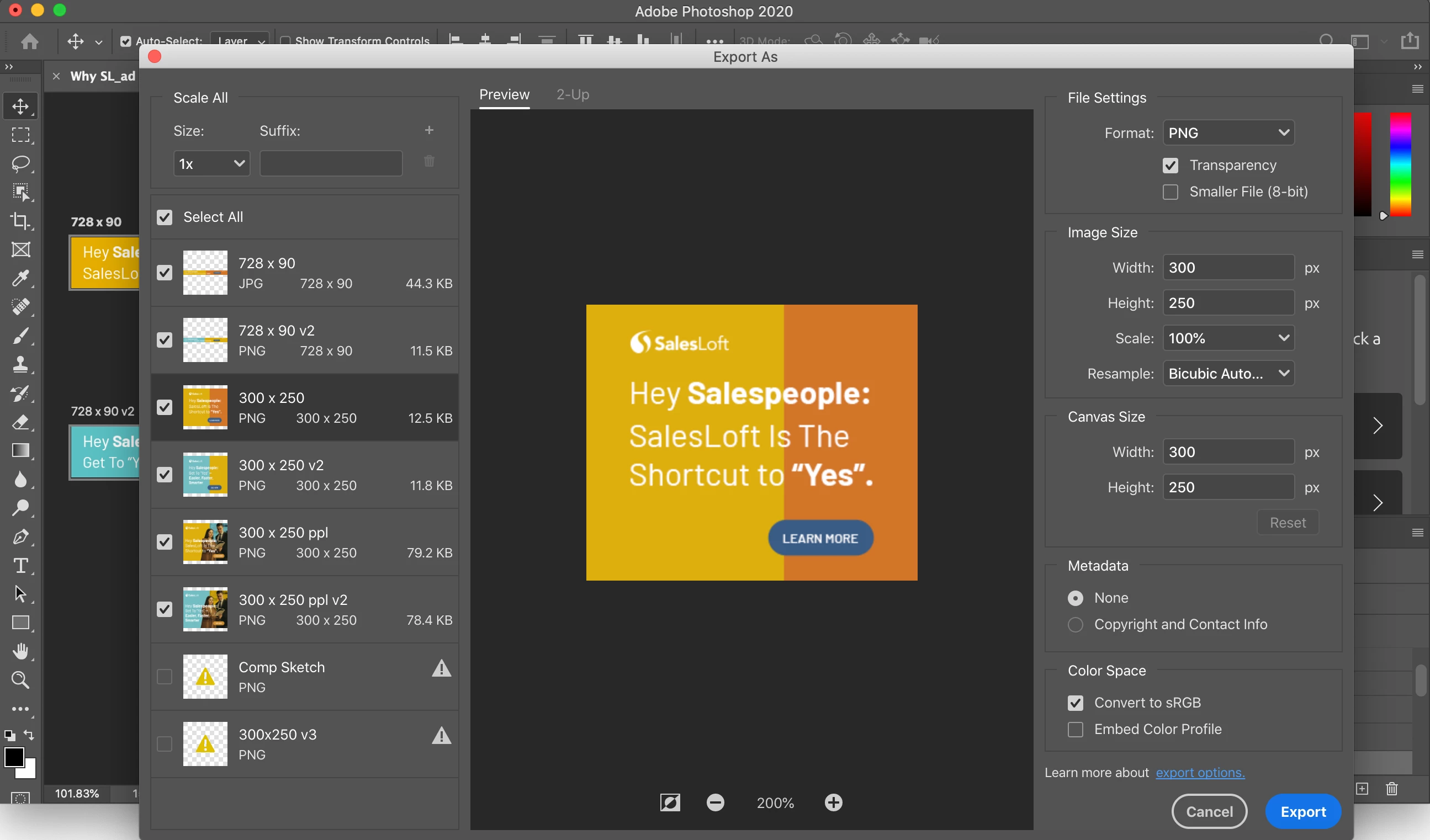The width and height of the screenshot is (1430, 840).
Task: Click the zoom-out minus icon in preview
Action: tap(715, 802)
